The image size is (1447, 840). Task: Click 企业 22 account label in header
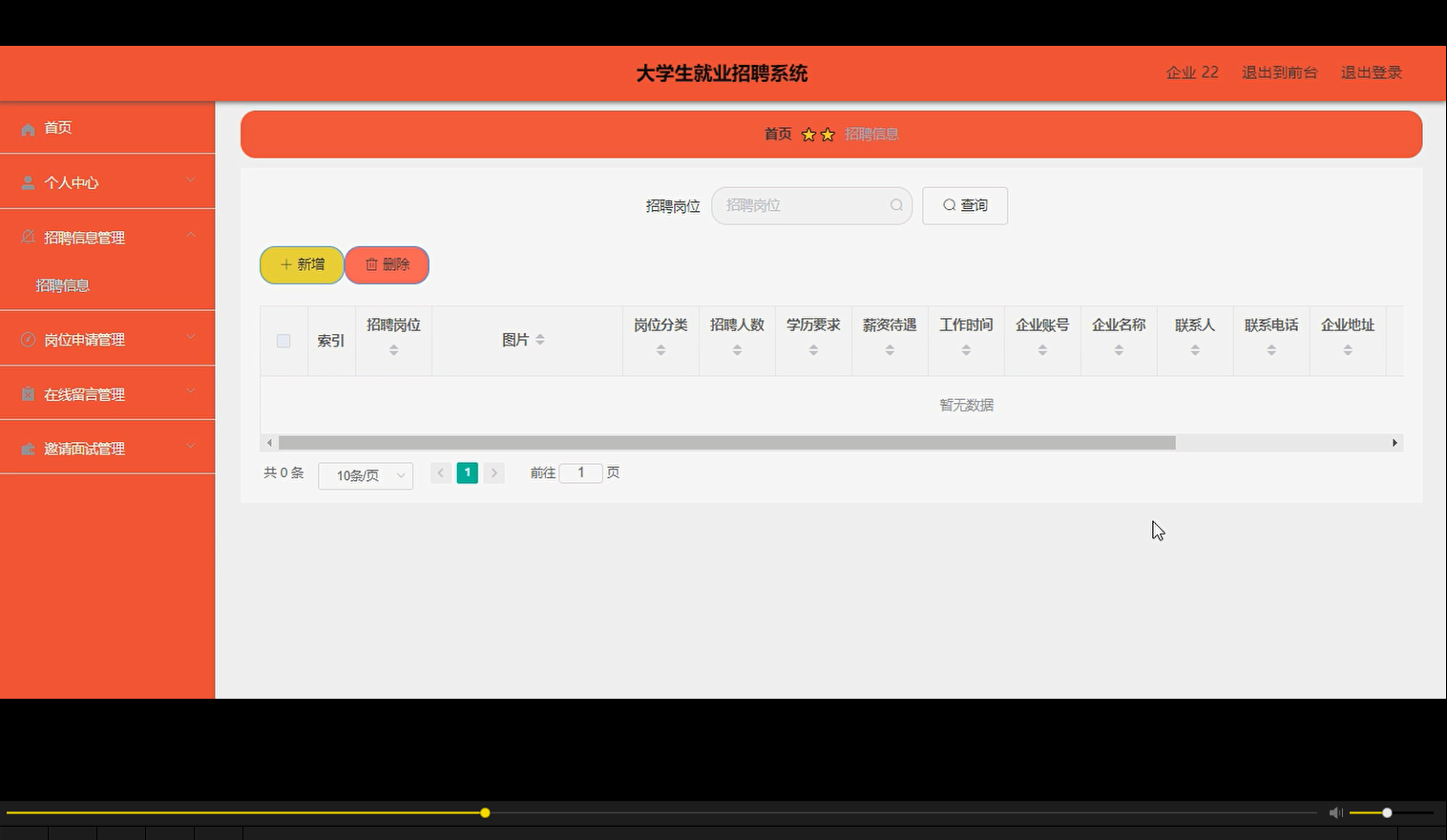(1192, 73)
